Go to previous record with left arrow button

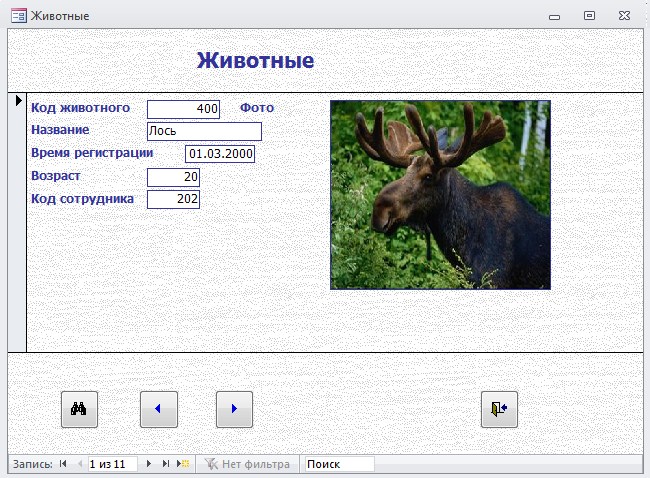click(159, 409)
